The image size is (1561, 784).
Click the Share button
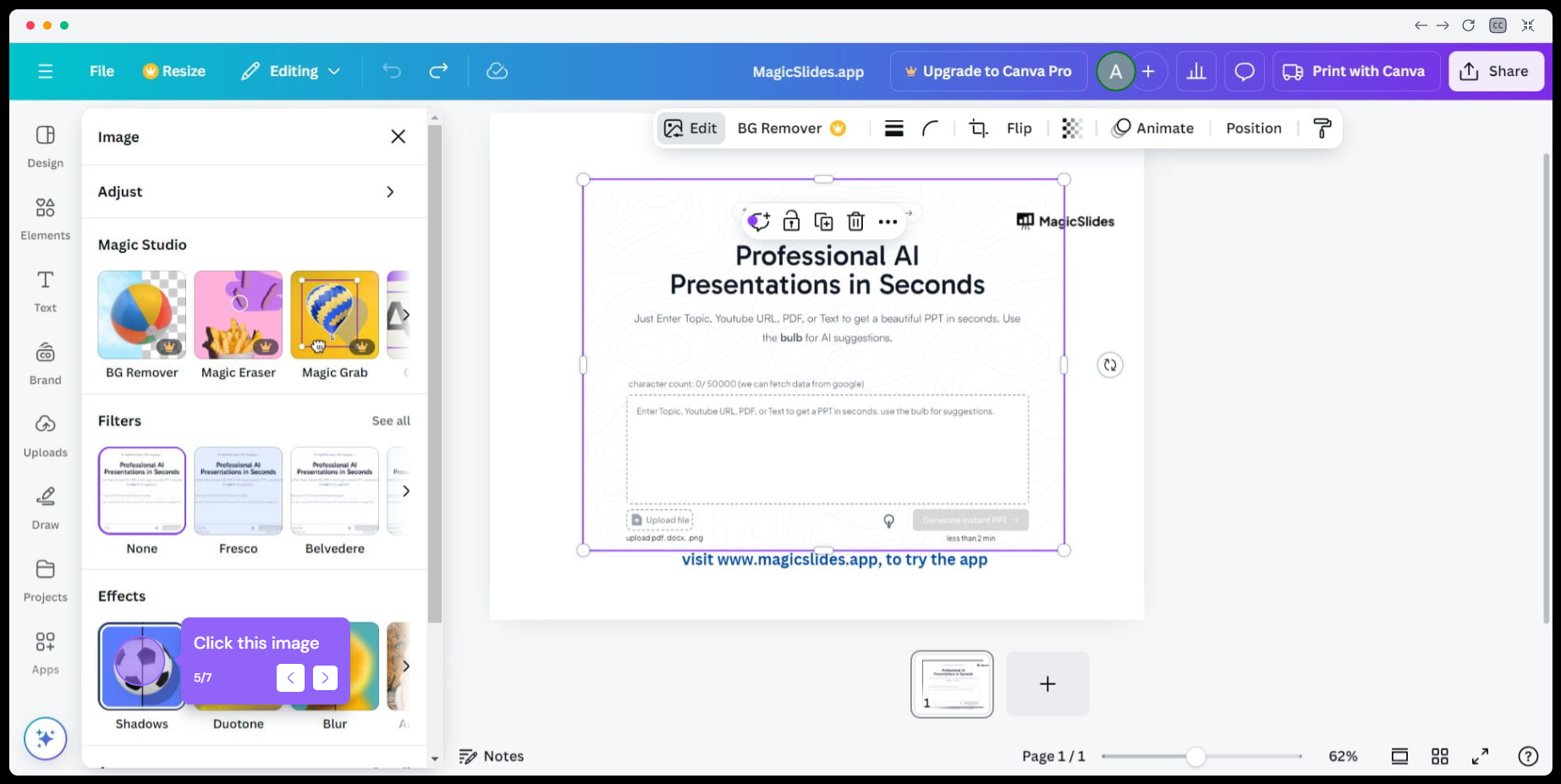1496,72
